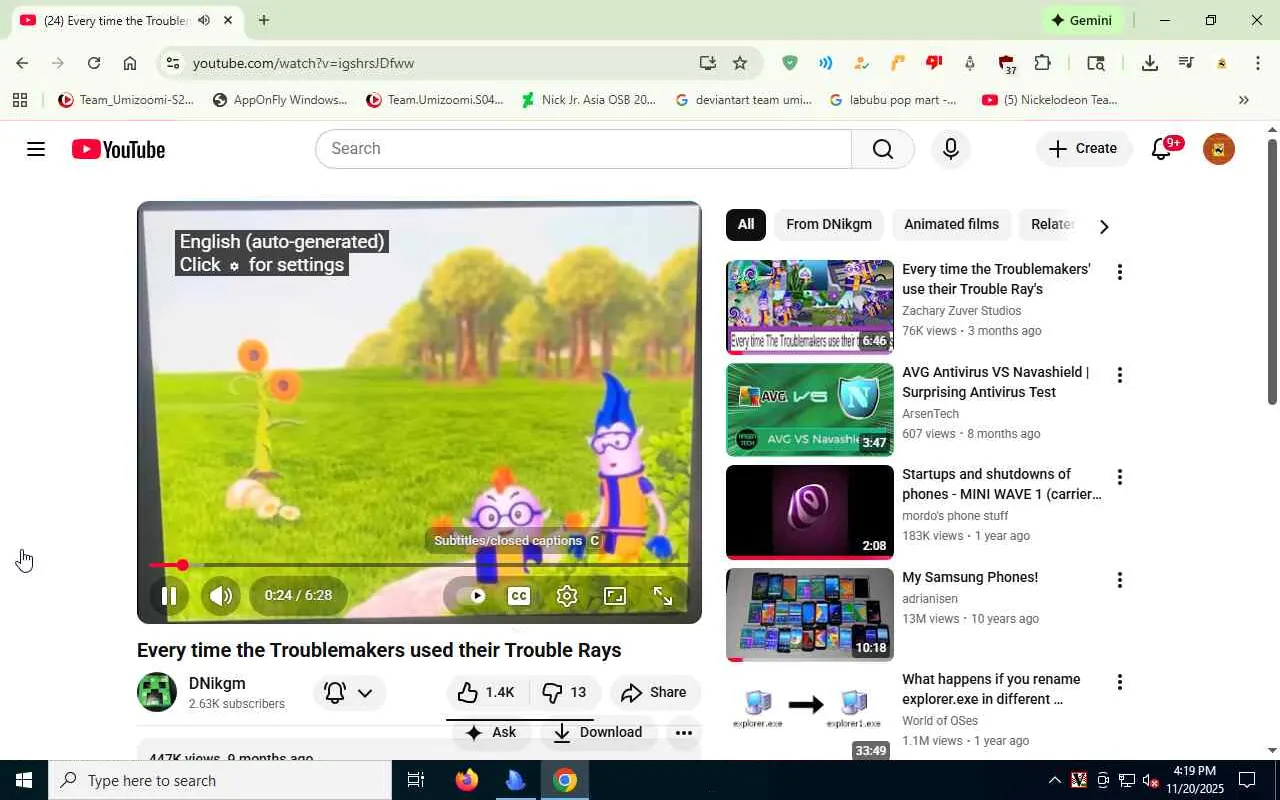Open Gemini in Chrome
The height and width of the screenshot is (800, 1280).
(x=1081, y=20)
